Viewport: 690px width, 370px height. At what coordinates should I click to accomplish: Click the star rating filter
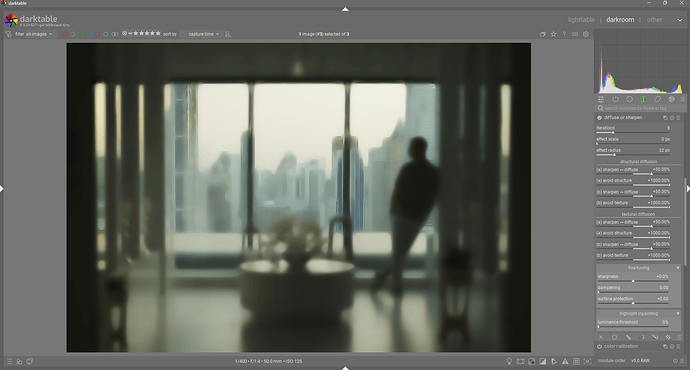141,34
